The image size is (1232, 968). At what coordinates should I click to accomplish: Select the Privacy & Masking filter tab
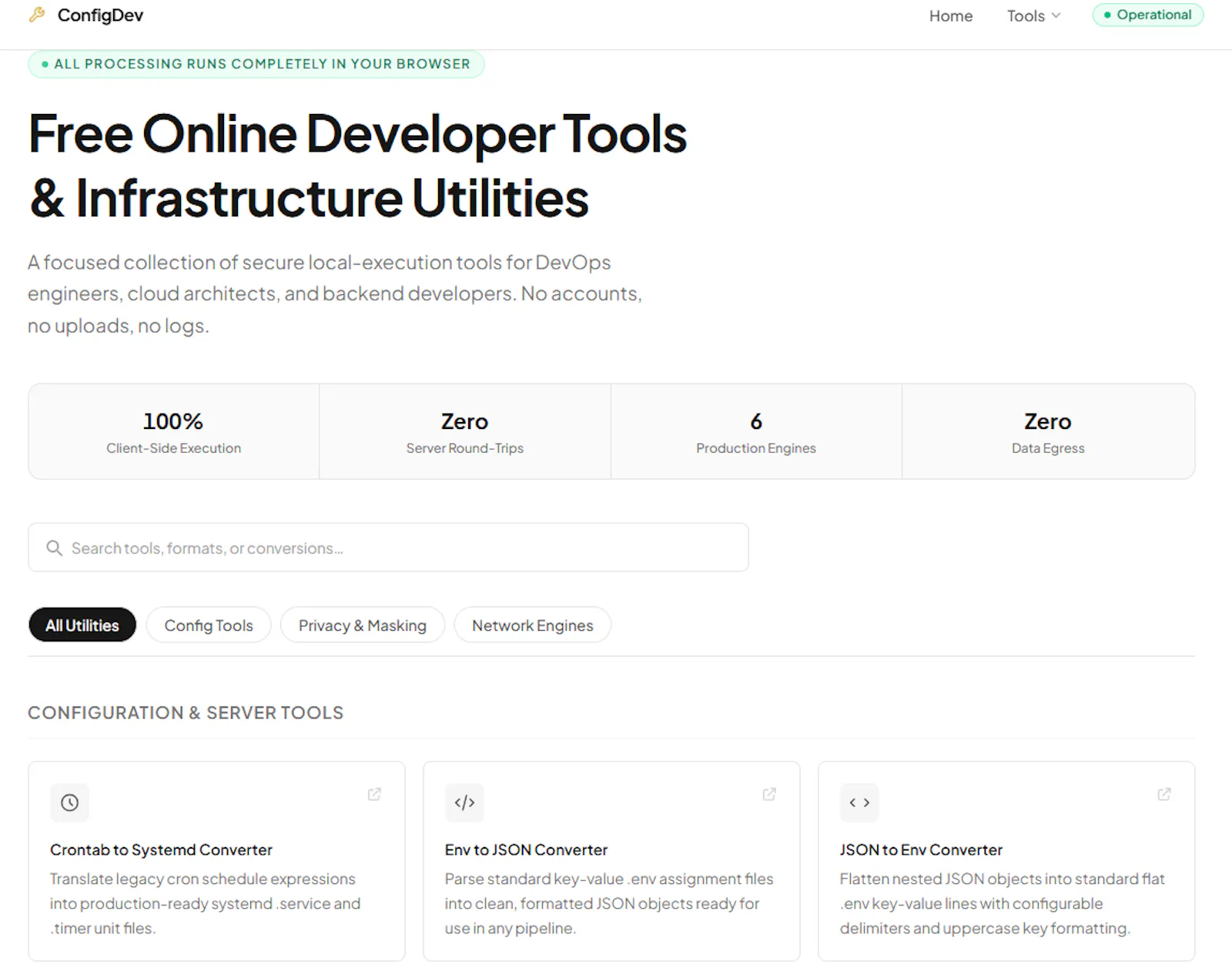[362, 625]
